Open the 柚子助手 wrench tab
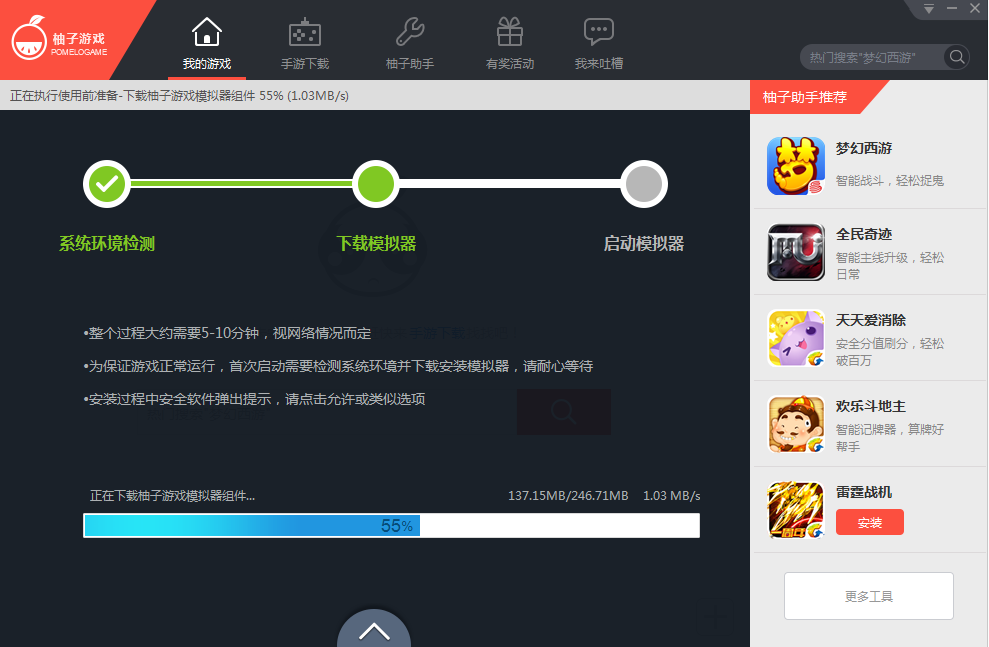 click(410, 44)
